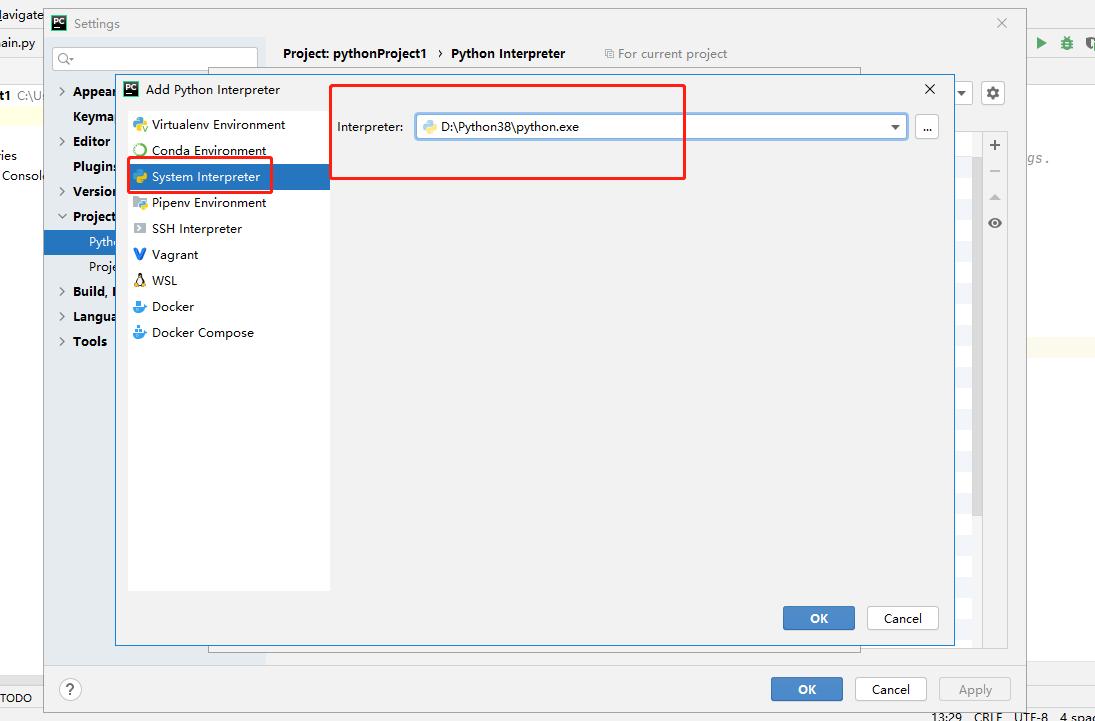Click the settings search field

[x=155, y=58]
